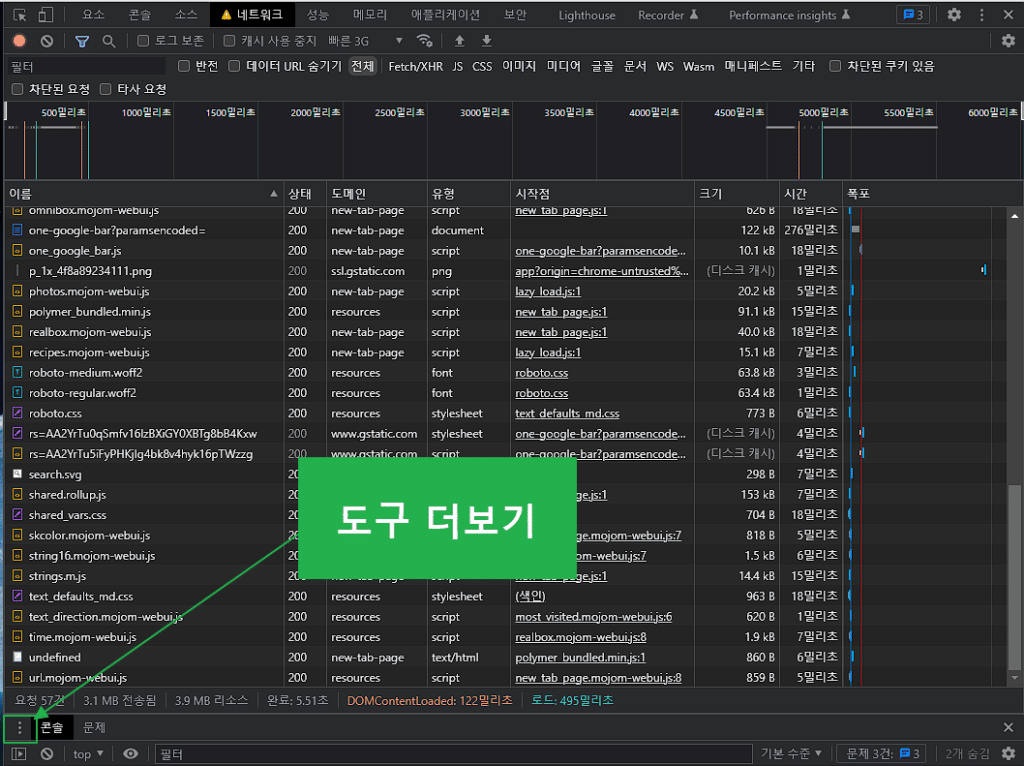Open the Lighthouse tab
Image resolution: width=1024 pixels, height=766 pixels.
pyautogui.click(x=586, y=14)
